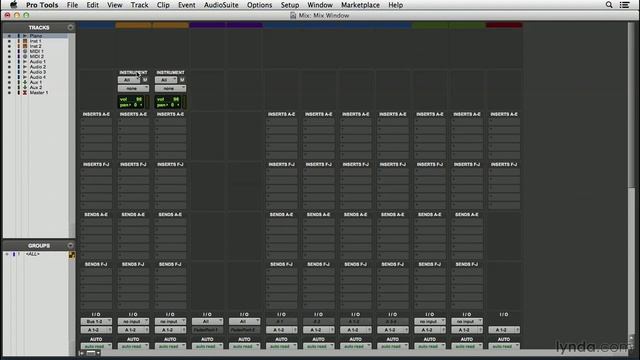Open the Marketplace menu
Viewport: 640px width, 360px height.
(360, 5)
